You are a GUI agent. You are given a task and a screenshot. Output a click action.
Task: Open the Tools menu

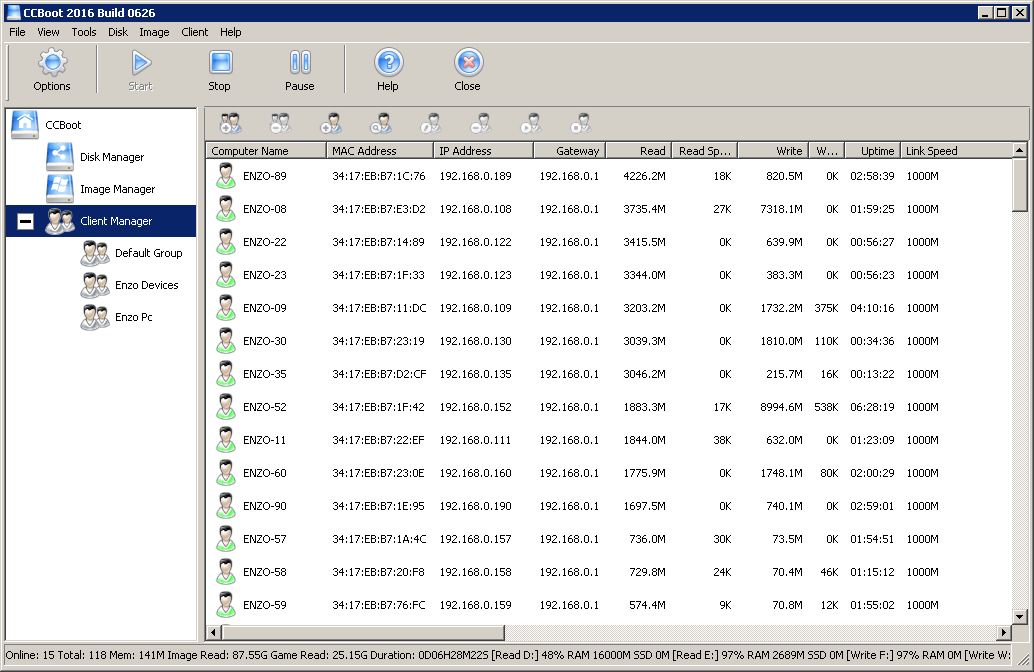click(x=83, y=31)
